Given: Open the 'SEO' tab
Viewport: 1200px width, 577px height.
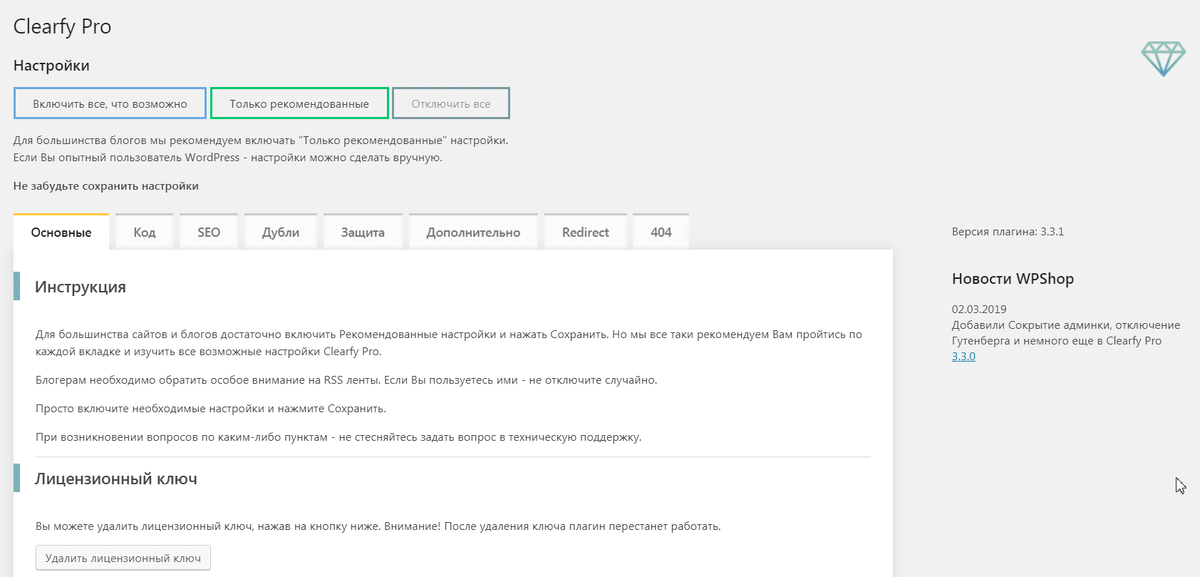Looking at the screenshot, I should pos(209,232).
